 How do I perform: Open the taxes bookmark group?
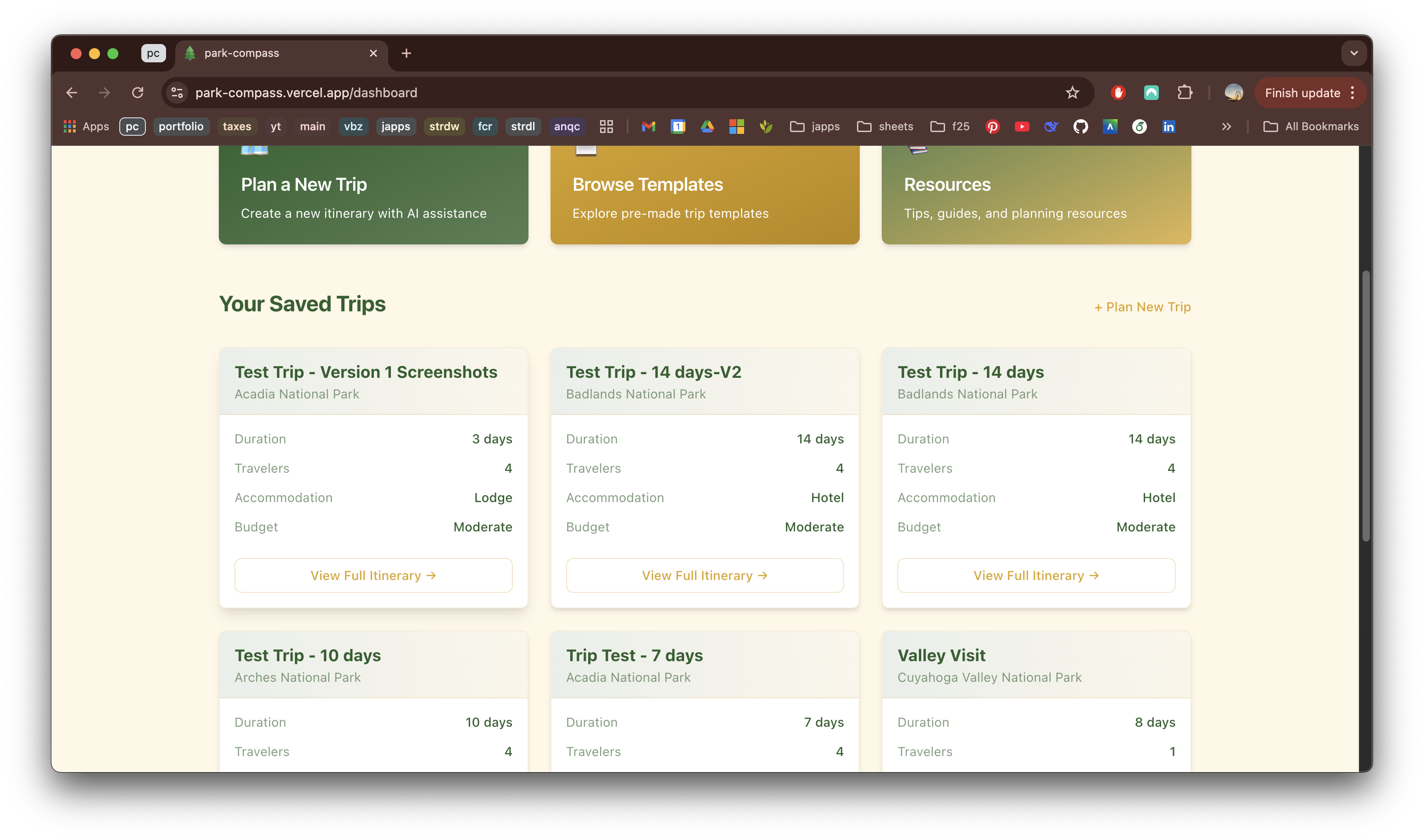(x=237, y=127)
